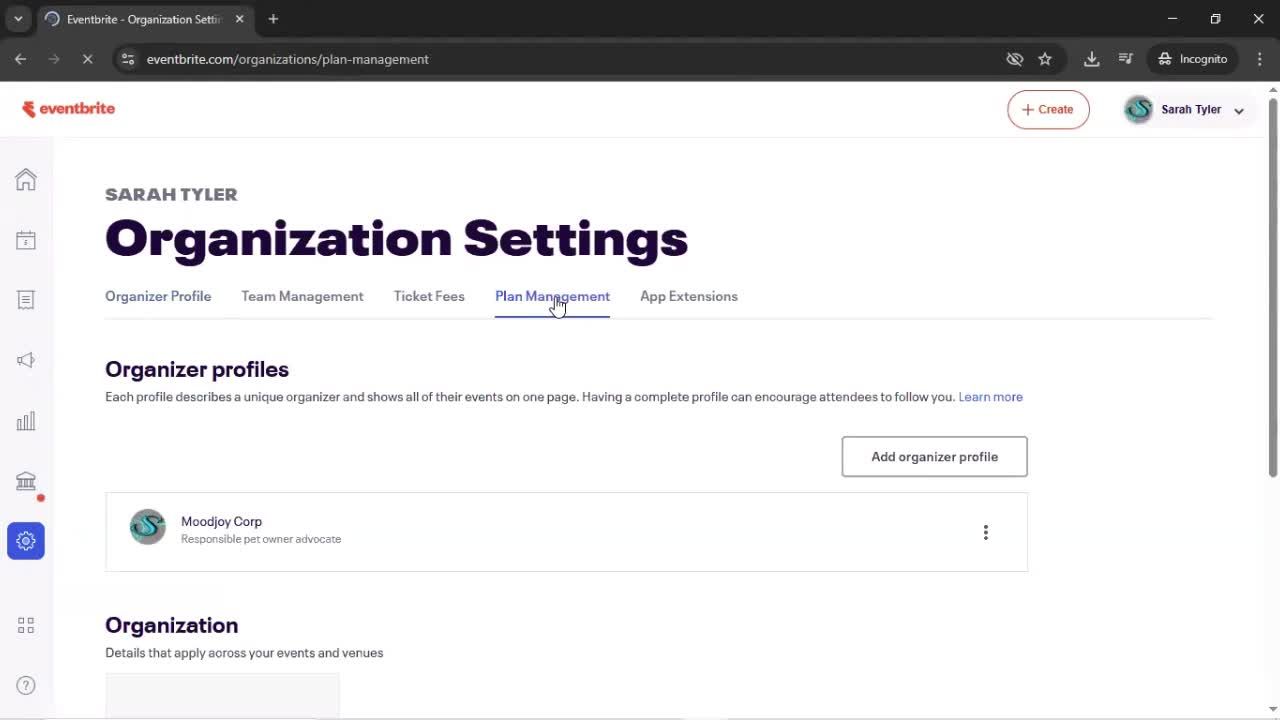Open the Chrome three-dot menu
Screen dimensions: 1280x720
[x=1259, y=59]
